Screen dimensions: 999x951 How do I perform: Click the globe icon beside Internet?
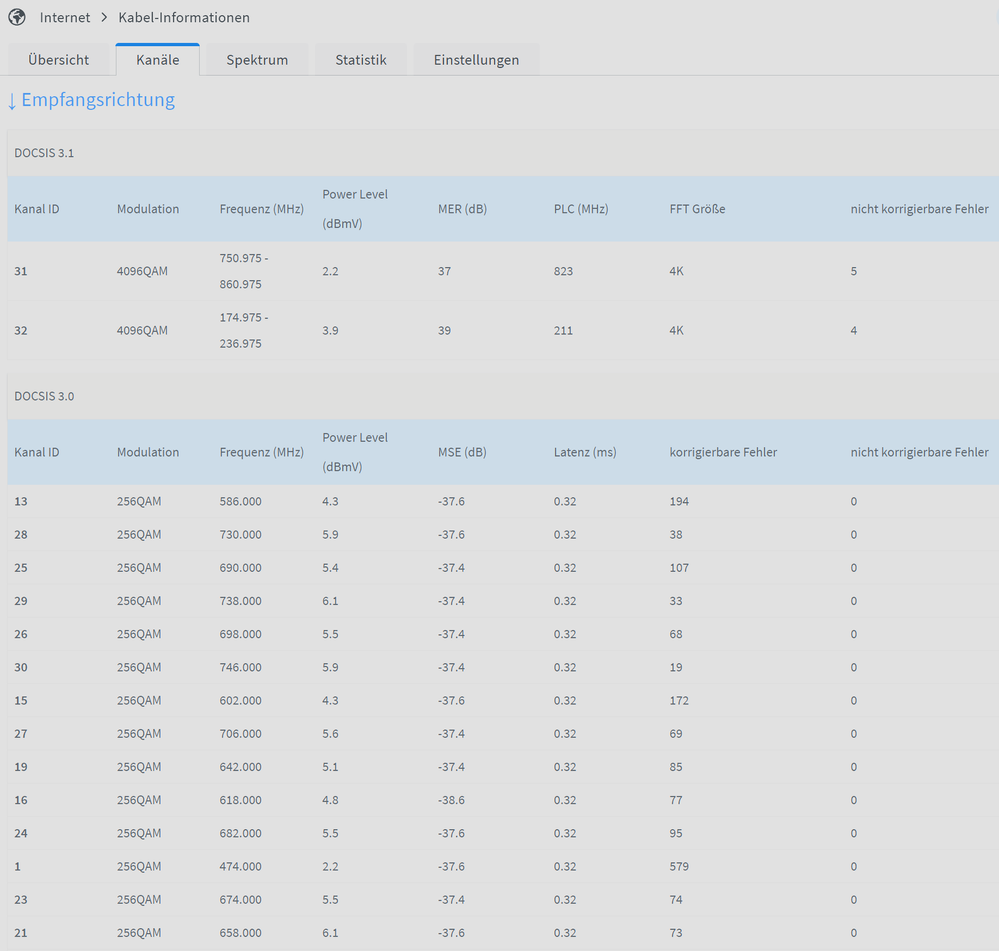(16, 17)
